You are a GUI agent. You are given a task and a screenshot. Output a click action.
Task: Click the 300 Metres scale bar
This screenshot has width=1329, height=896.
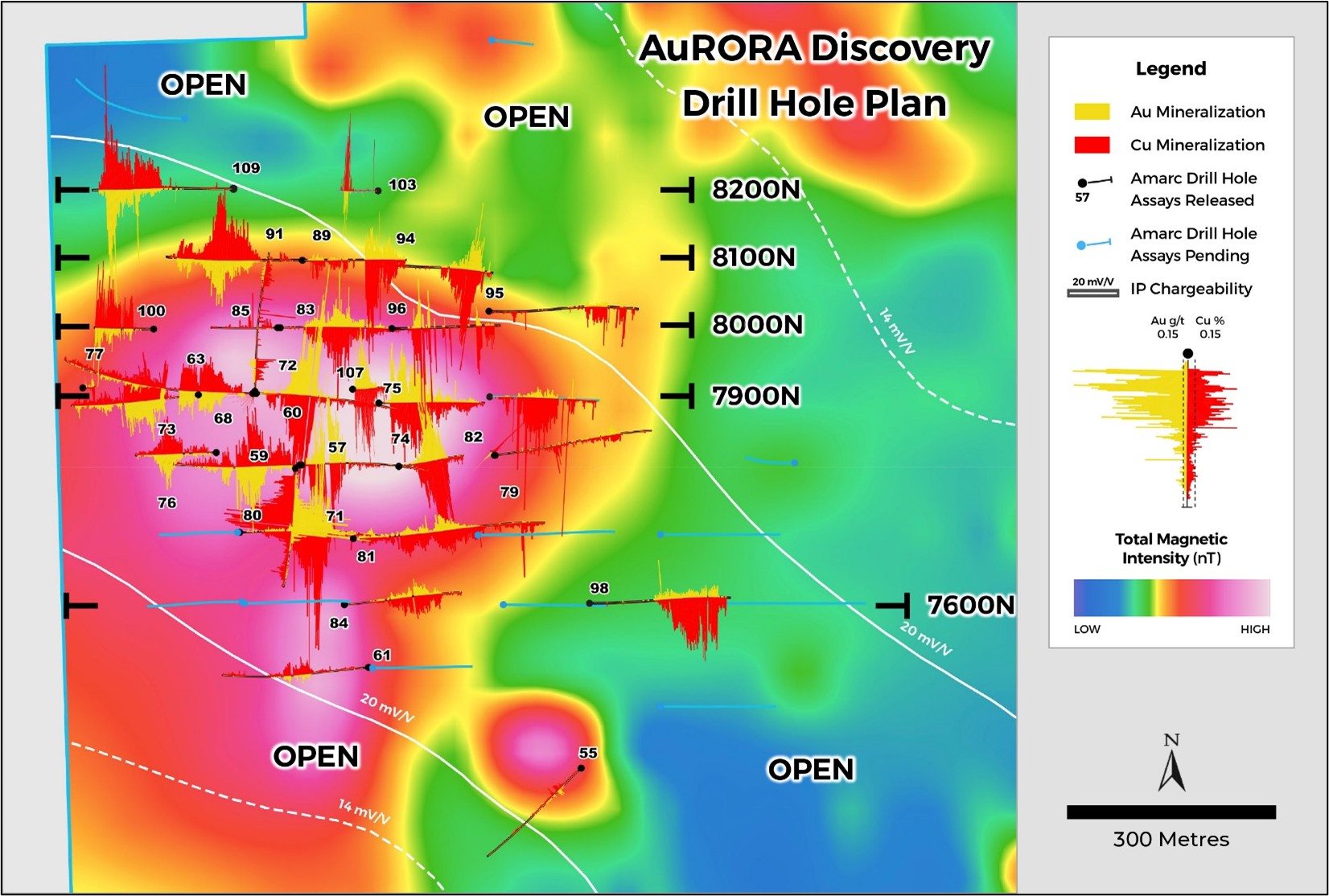click(x=1171, y=812)
